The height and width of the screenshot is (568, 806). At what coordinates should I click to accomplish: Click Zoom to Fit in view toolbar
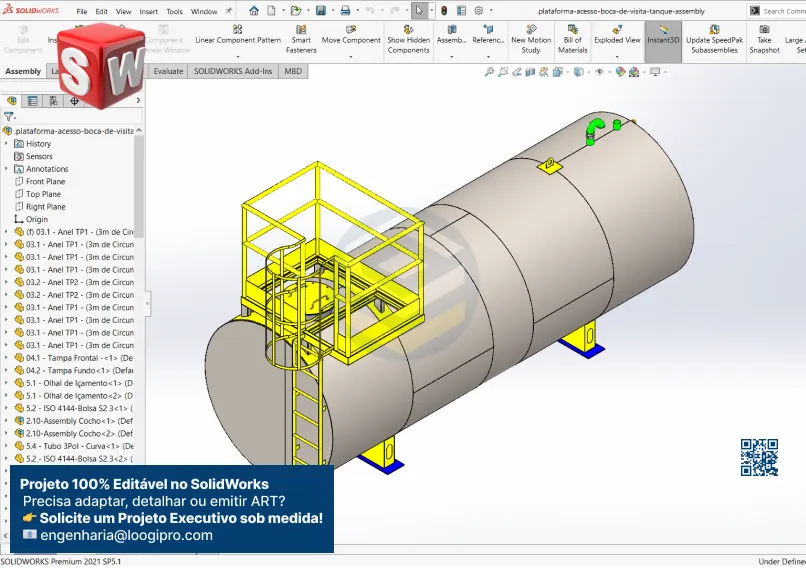pos(489,72)
